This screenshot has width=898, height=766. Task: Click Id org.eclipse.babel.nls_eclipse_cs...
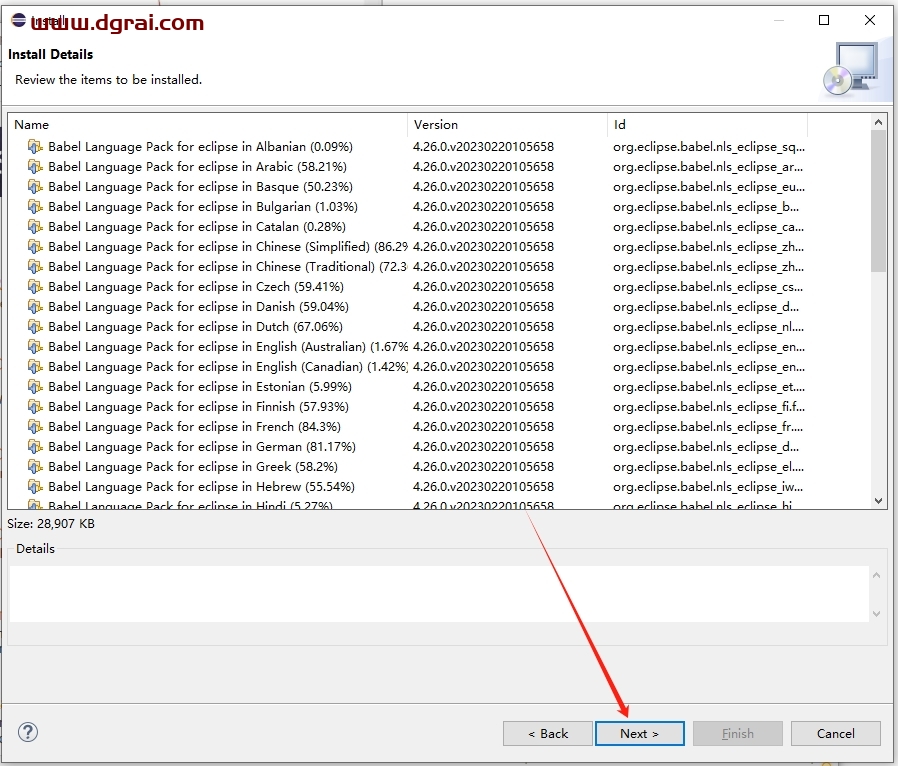(708, 287)
